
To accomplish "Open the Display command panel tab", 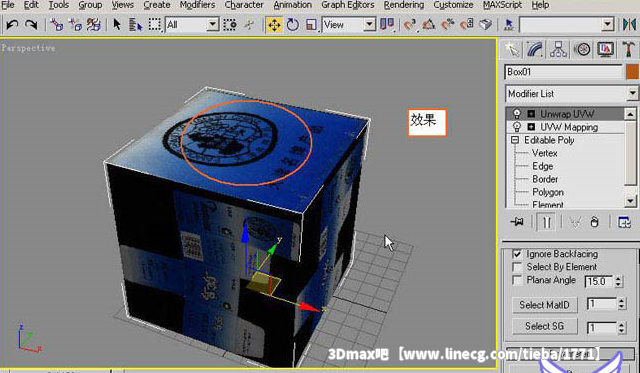I will [x=605, y=50].
